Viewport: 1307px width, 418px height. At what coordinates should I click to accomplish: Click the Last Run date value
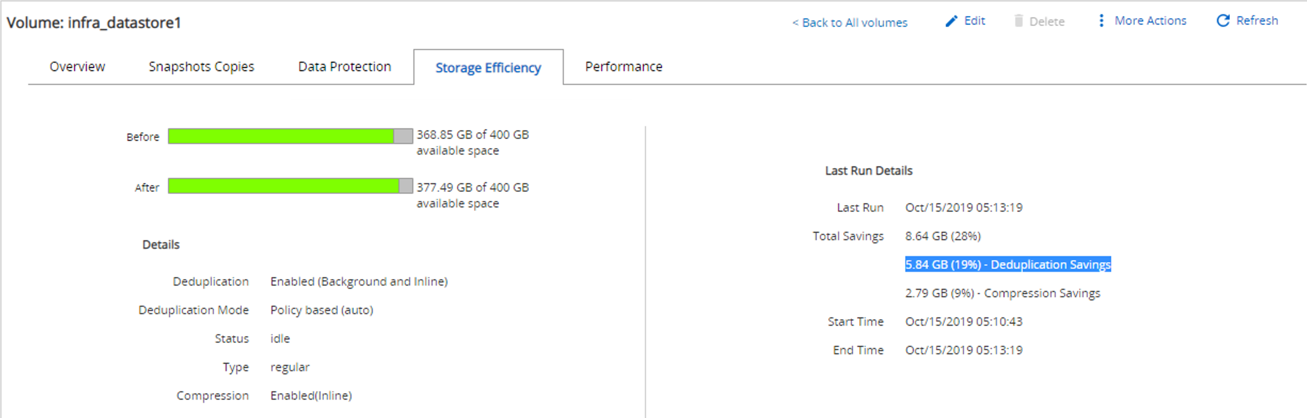tap(963, 208)
